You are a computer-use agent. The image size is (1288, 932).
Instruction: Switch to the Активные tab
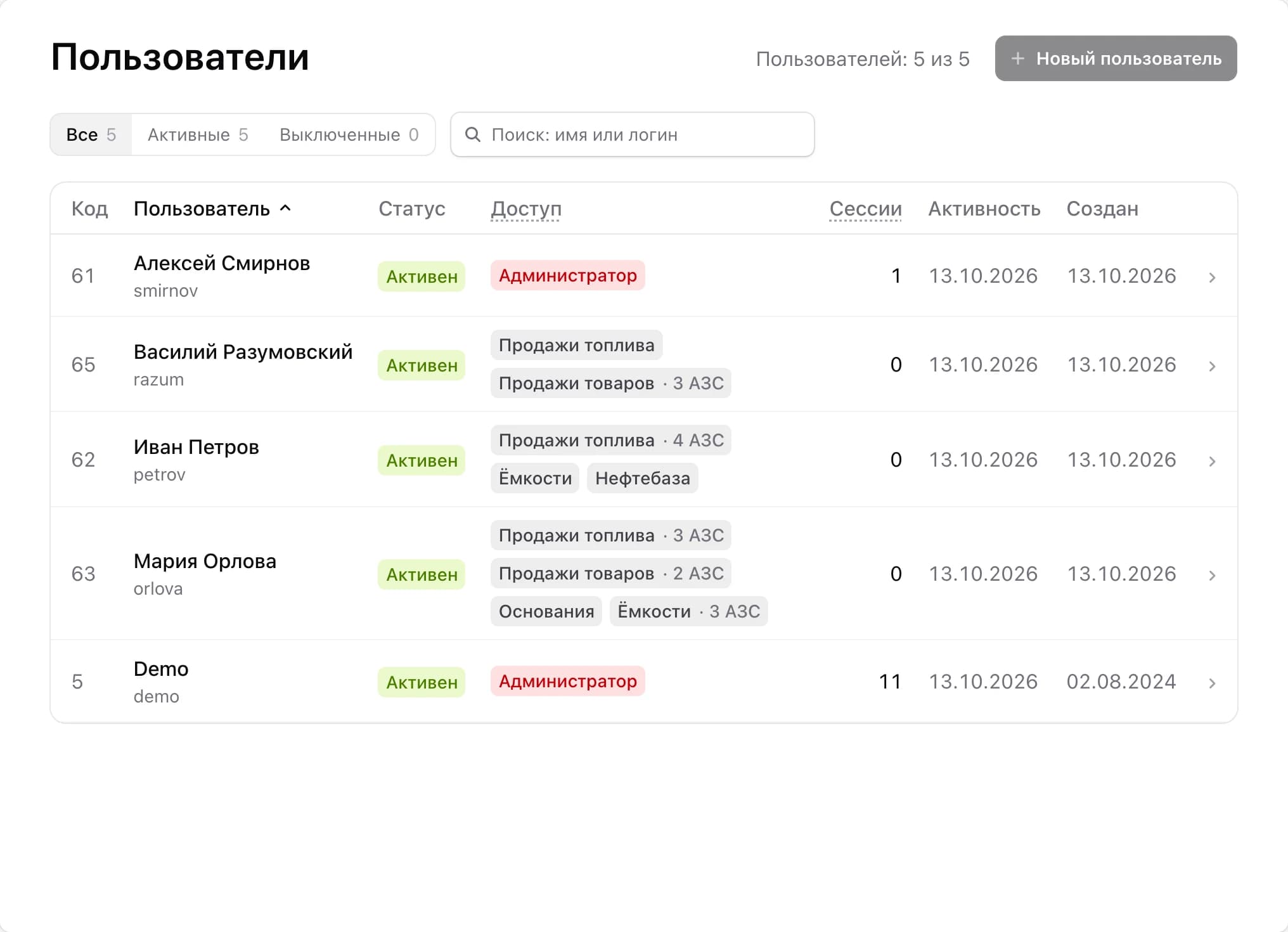point(198,134)
